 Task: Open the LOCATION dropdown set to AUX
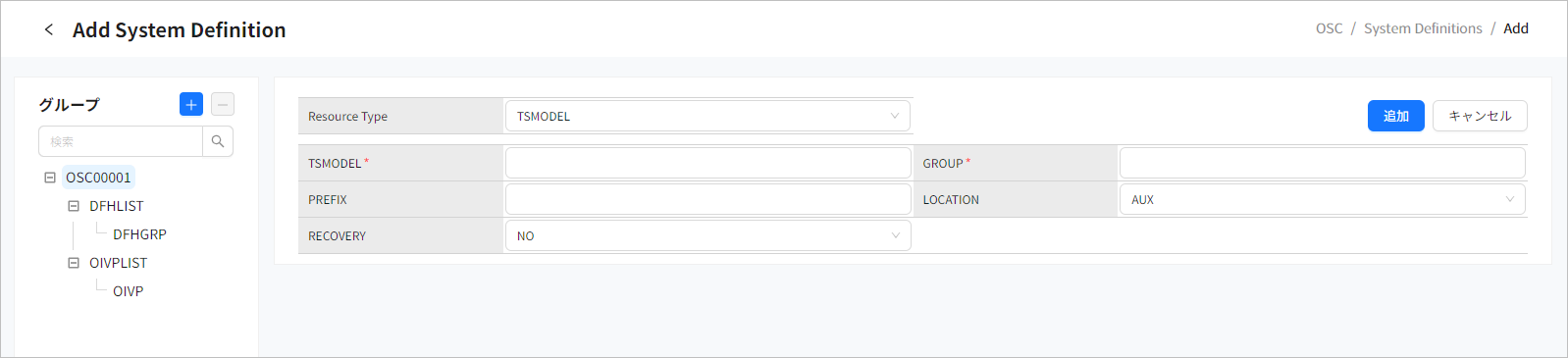coord(1322,199)
